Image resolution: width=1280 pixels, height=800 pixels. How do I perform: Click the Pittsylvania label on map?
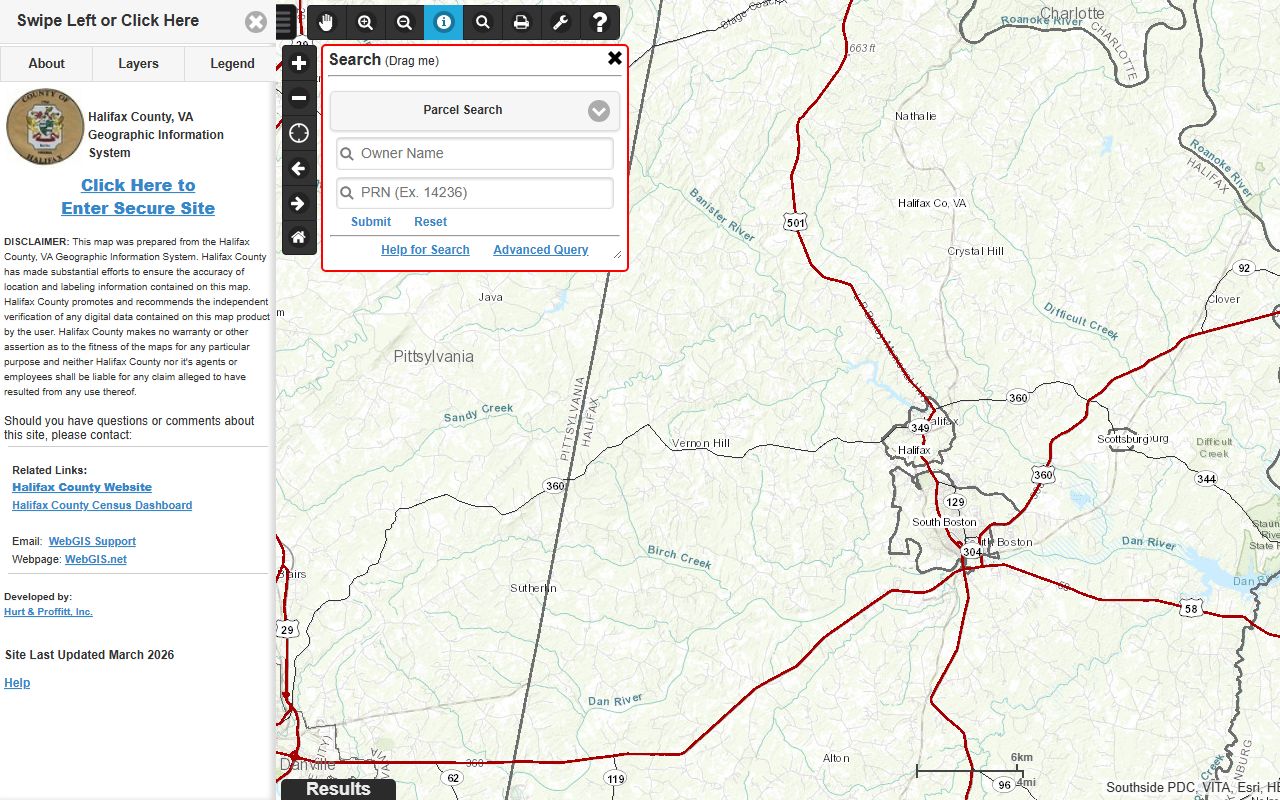coord(433,357)
